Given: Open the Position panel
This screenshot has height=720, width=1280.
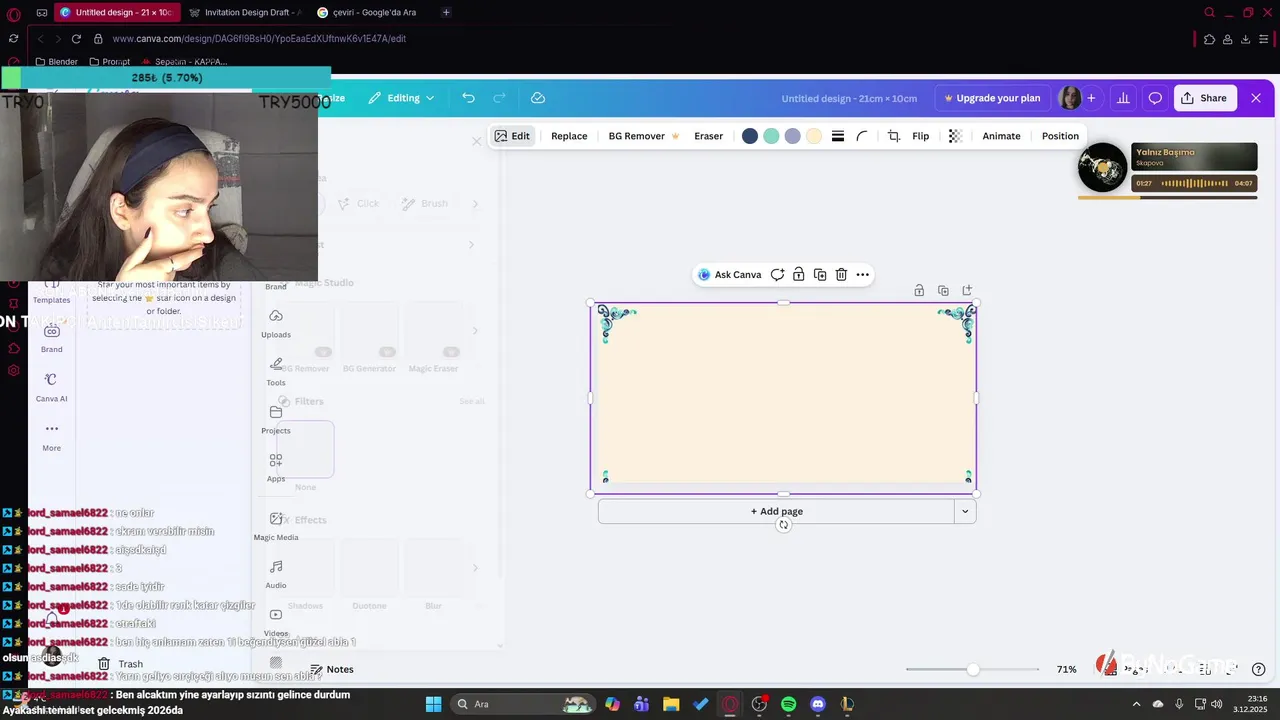Looking at the screenshot, I should pos(1060,136).
